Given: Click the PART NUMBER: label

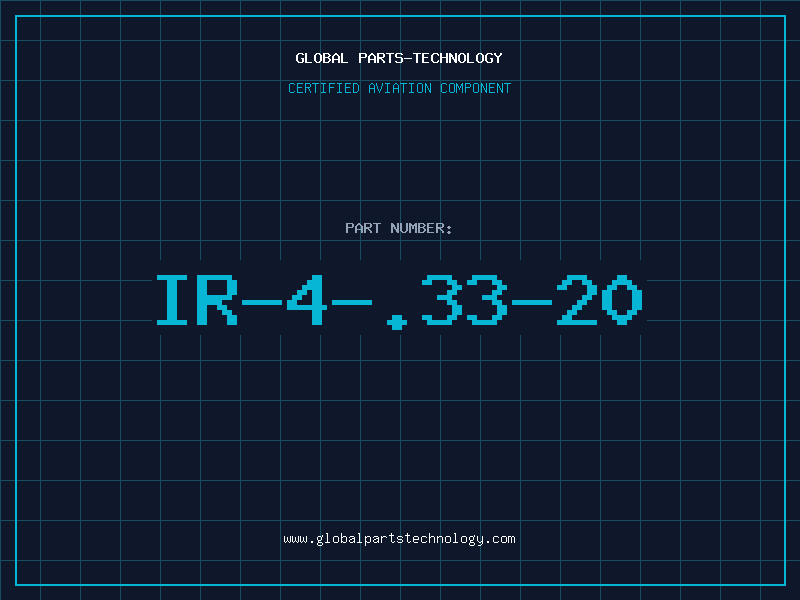Looking at the screenshot, I should coord(399,228).
